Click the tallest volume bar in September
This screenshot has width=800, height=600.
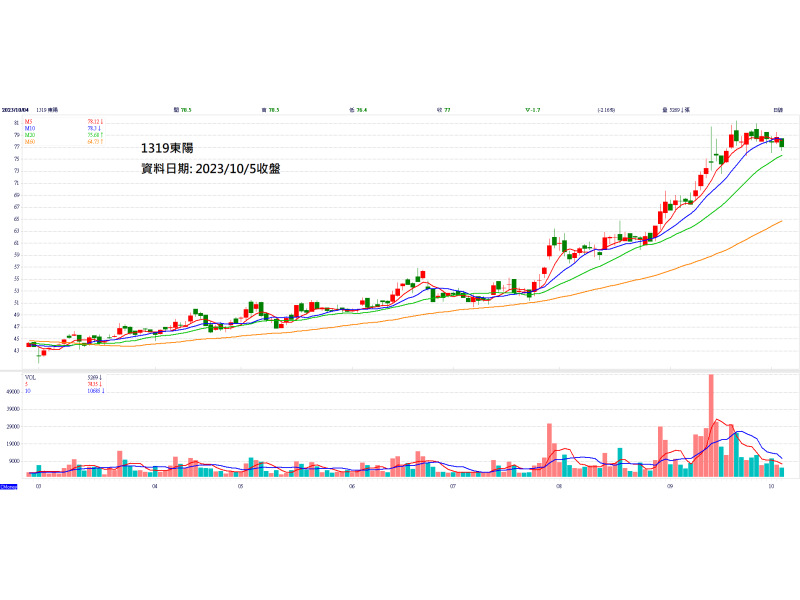pyautogui.click(x=711, y=425)
